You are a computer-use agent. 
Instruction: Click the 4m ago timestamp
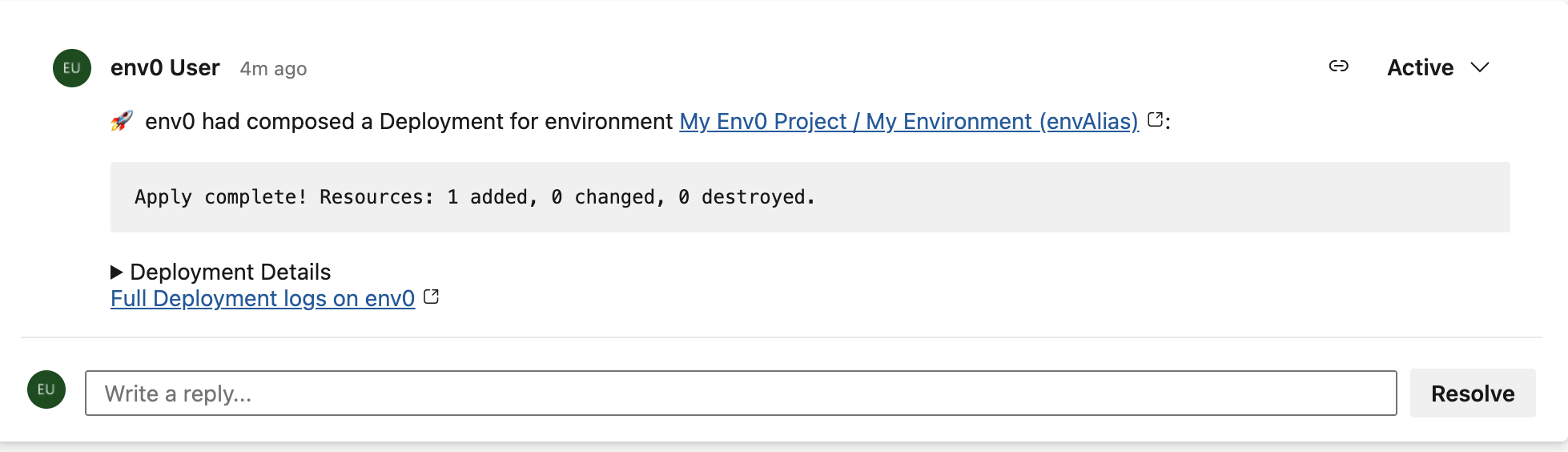(273, 69)
